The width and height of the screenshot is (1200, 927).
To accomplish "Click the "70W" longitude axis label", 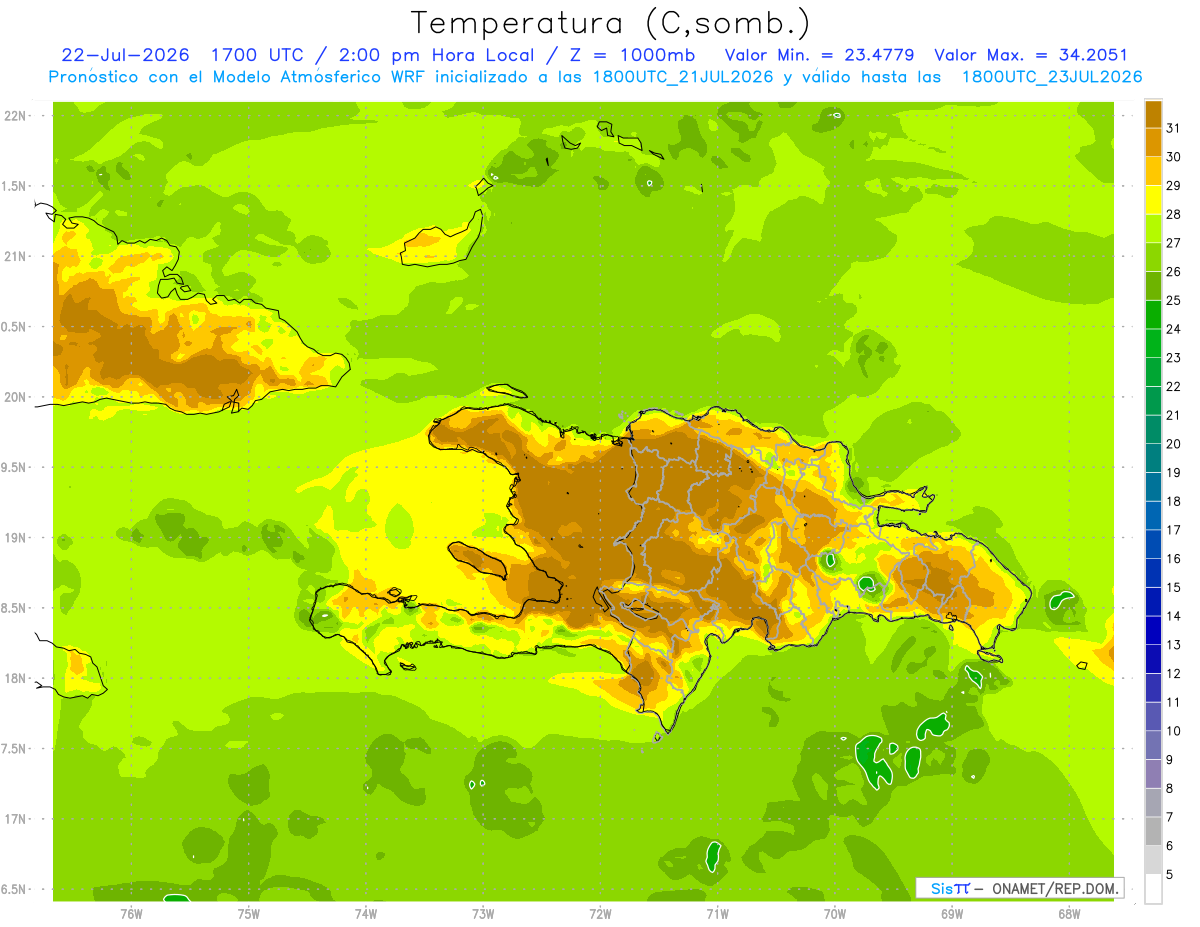I will click(x=835, y=914).
